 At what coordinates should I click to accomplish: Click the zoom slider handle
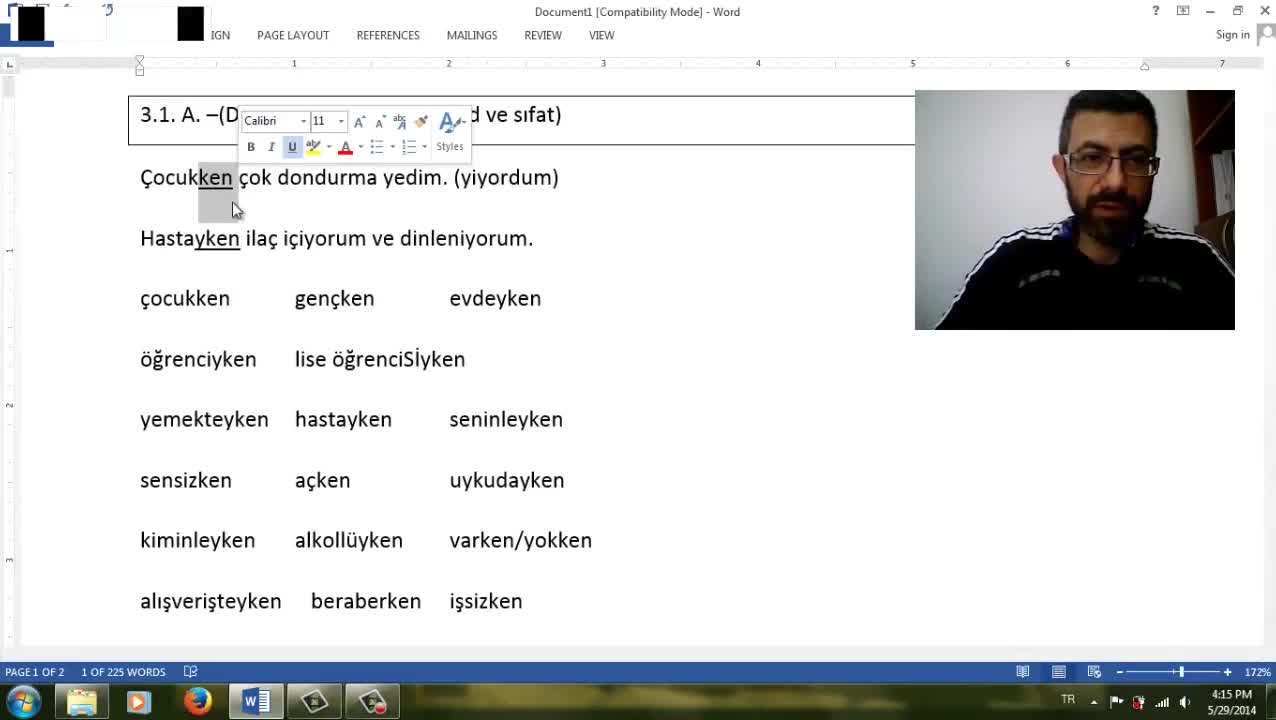pyautogui.click(x=1181, y=672)
